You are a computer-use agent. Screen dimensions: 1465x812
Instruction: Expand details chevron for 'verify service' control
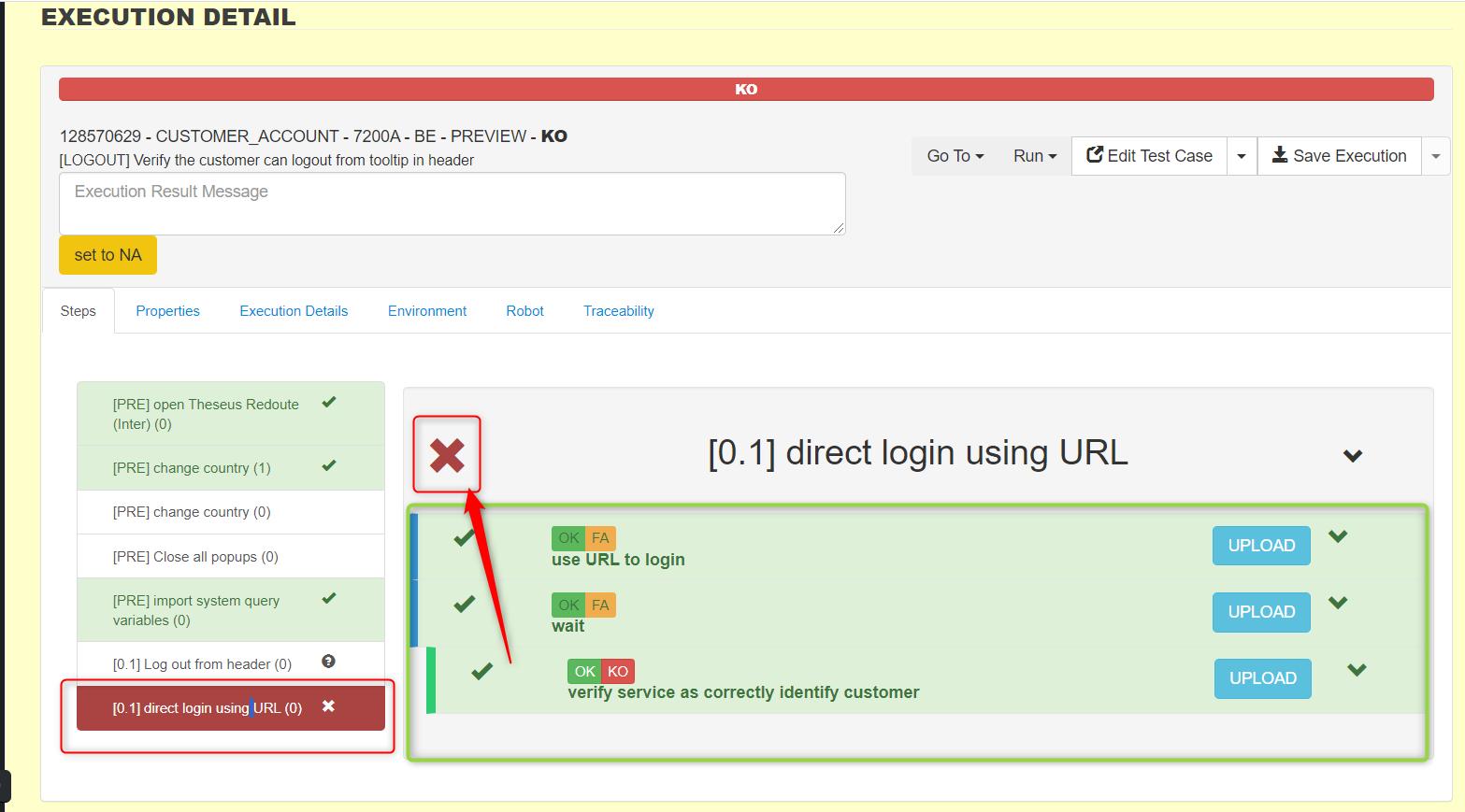[1357, 669]
